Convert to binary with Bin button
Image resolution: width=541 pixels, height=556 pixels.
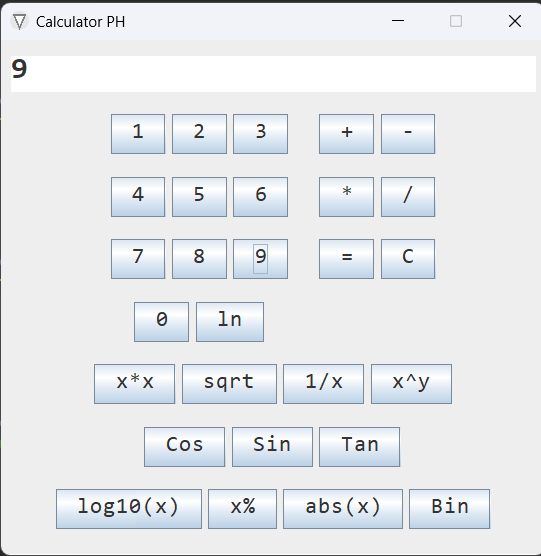[450, 509]
